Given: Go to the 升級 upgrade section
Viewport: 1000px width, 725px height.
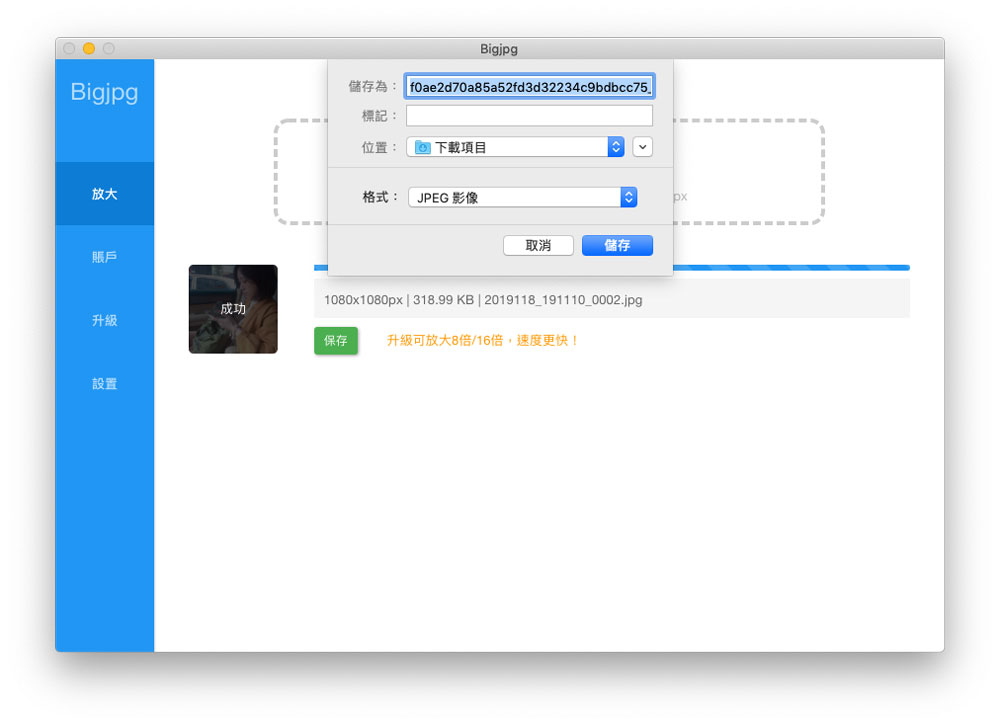Looking at the screenshot, I should (104, 320).
